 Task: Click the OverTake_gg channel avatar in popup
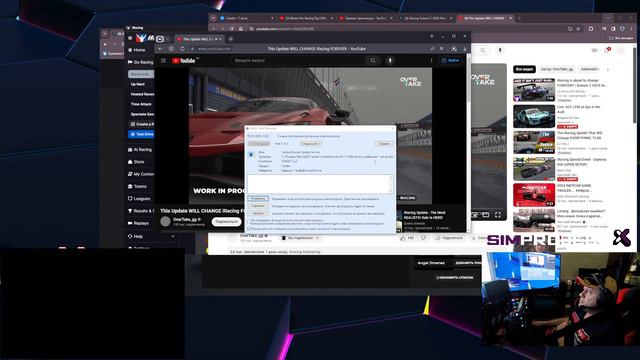pyautogui.click(x=165, y=222)
